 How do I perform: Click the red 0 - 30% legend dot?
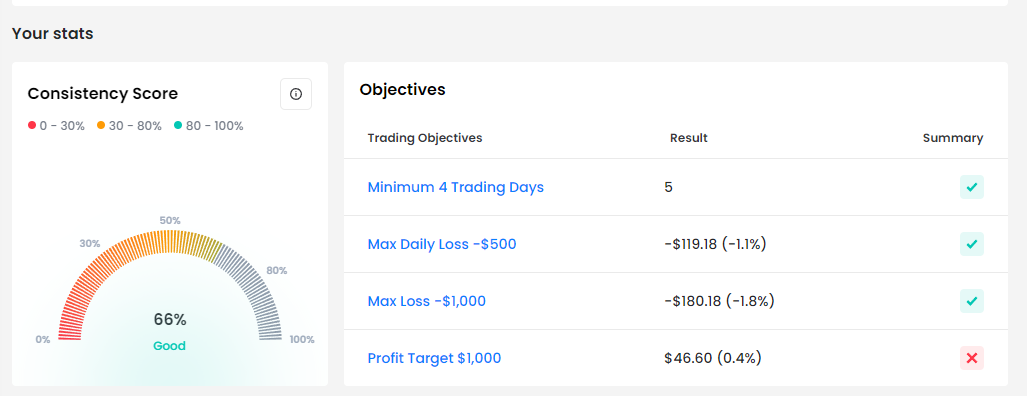[x=31, y=126]
